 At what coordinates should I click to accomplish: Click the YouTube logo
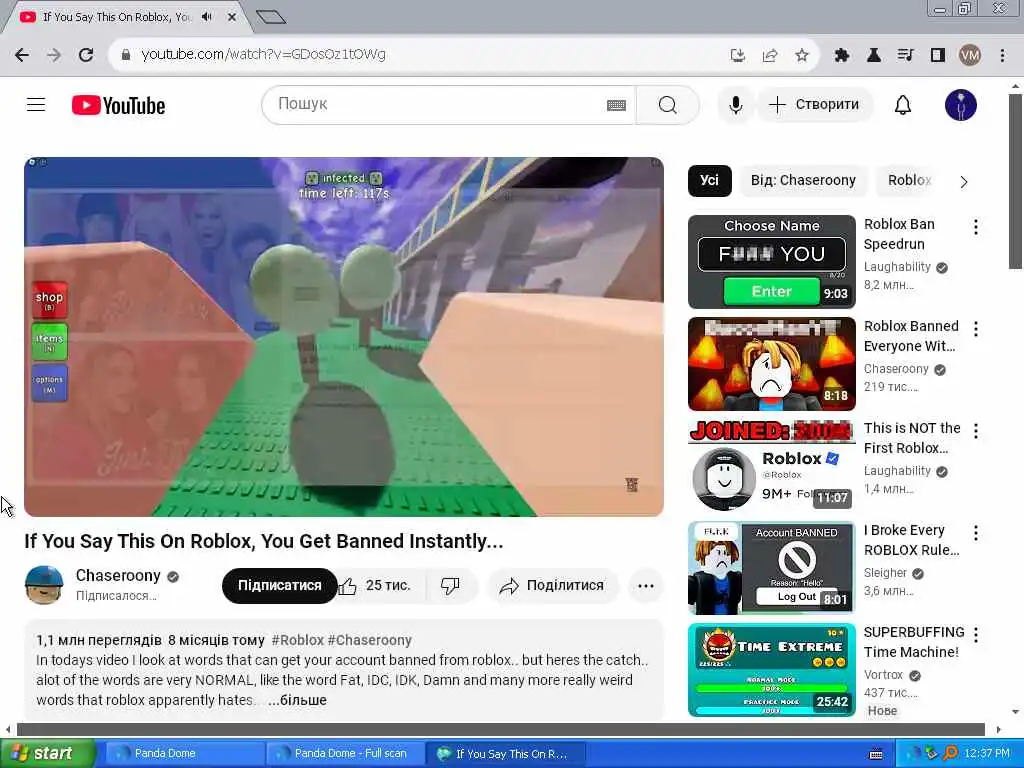point(118,105)
